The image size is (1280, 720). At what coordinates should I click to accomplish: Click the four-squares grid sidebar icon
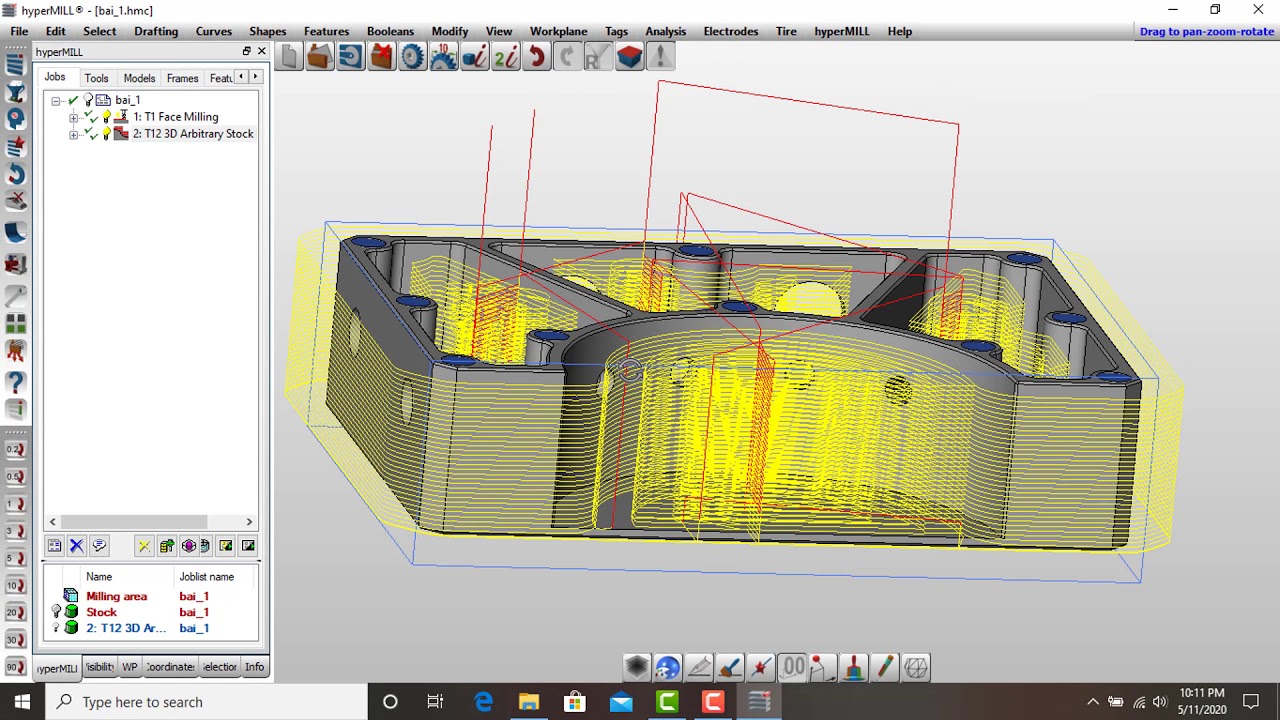tap(15, 323)
